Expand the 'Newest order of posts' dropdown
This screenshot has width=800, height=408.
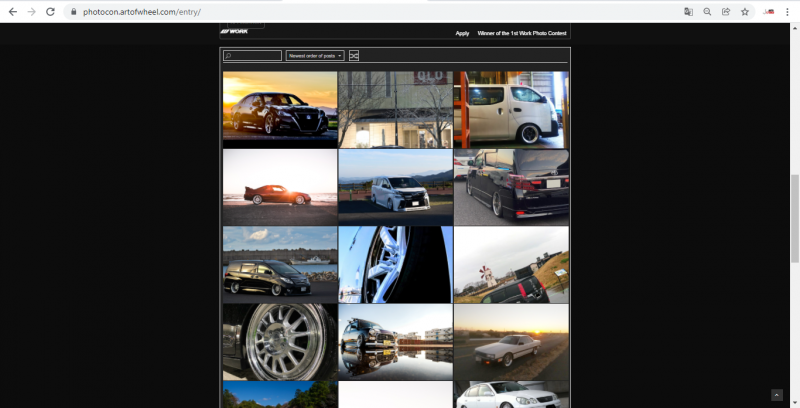(315, 56)
